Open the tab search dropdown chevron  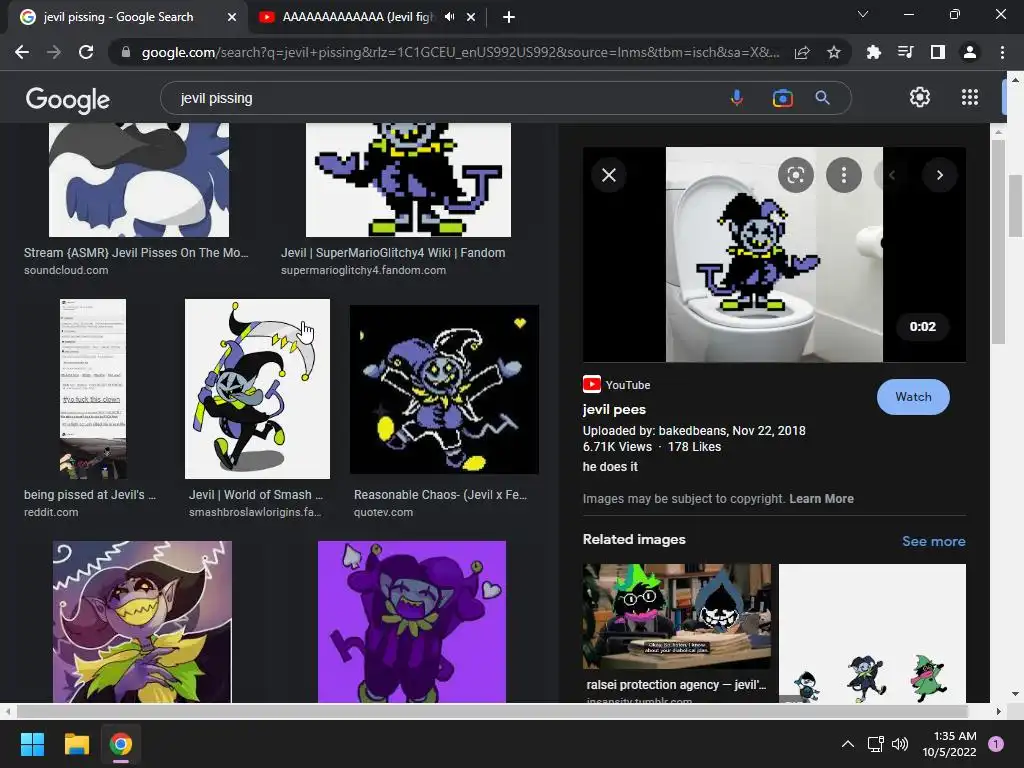(x=863, y=14)
